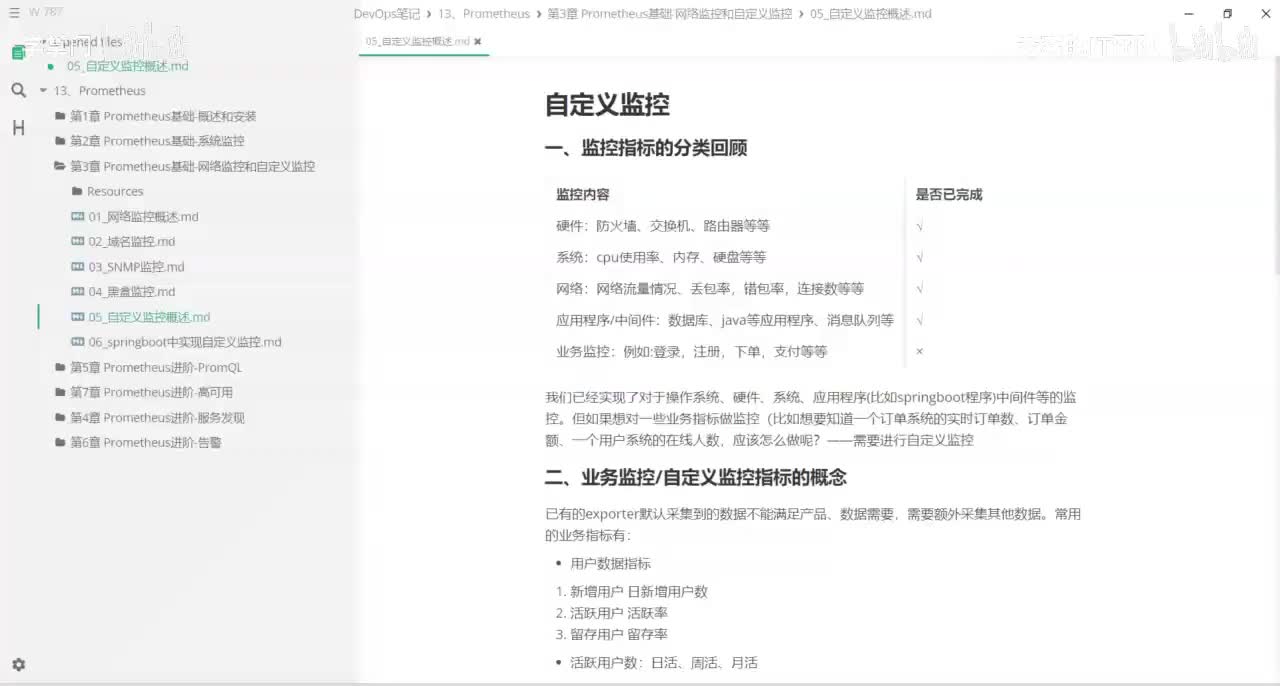Click list item 新增用户 日新增用户数
The image size is (1280, 686).
[639, 591]
